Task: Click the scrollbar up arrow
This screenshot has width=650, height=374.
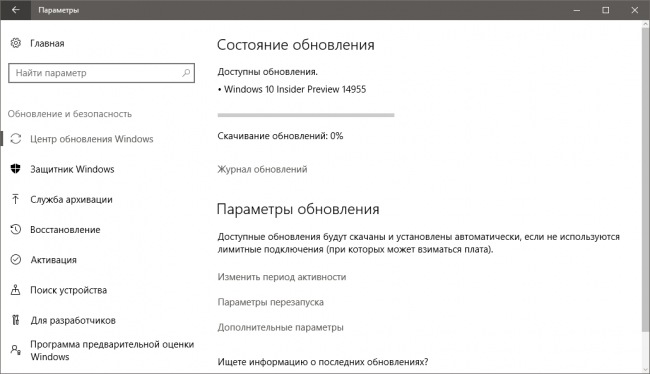Action: coord(645,24)
